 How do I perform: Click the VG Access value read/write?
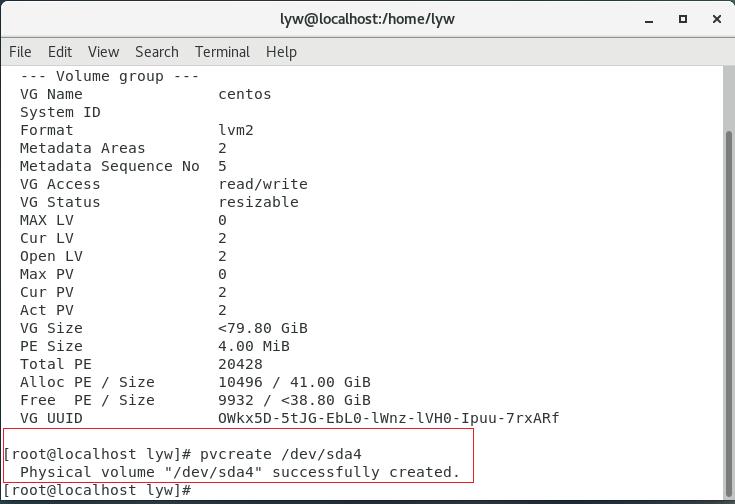click(x=263, y=184)
